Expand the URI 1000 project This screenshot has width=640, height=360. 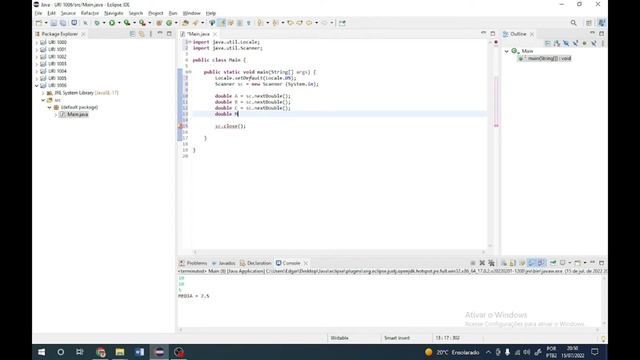click(37, 42)
